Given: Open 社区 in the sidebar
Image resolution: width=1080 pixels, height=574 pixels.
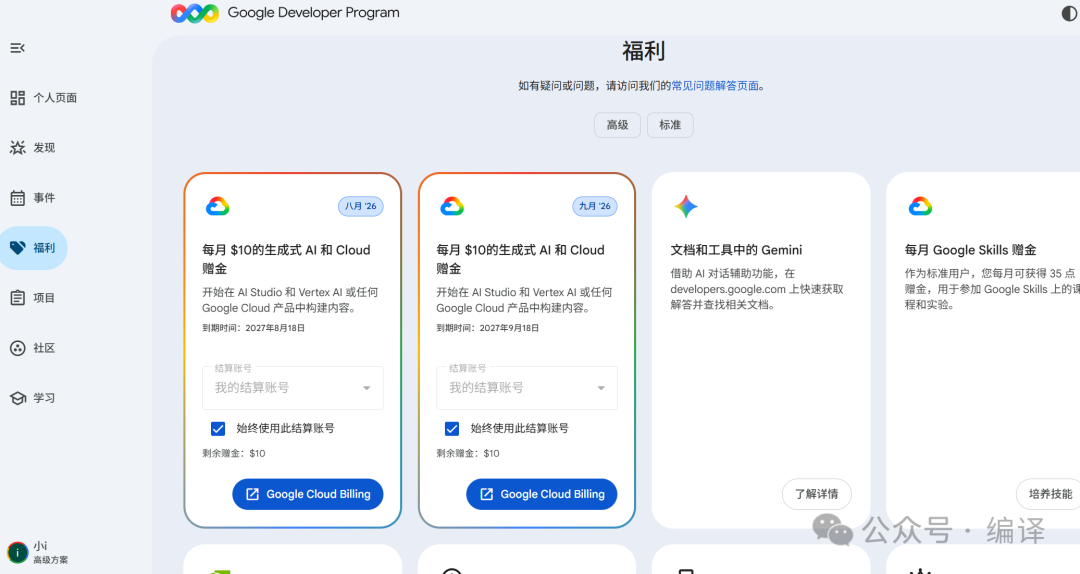Looking at the screenshot, I should [x=32, y=348].
